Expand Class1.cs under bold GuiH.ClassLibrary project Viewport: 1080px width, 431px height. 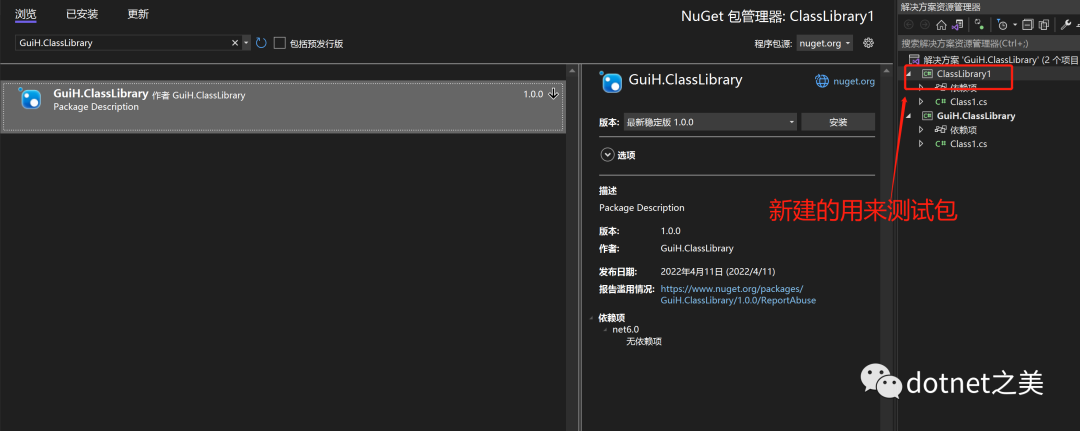pyautogui.click(x=921, y=144)
